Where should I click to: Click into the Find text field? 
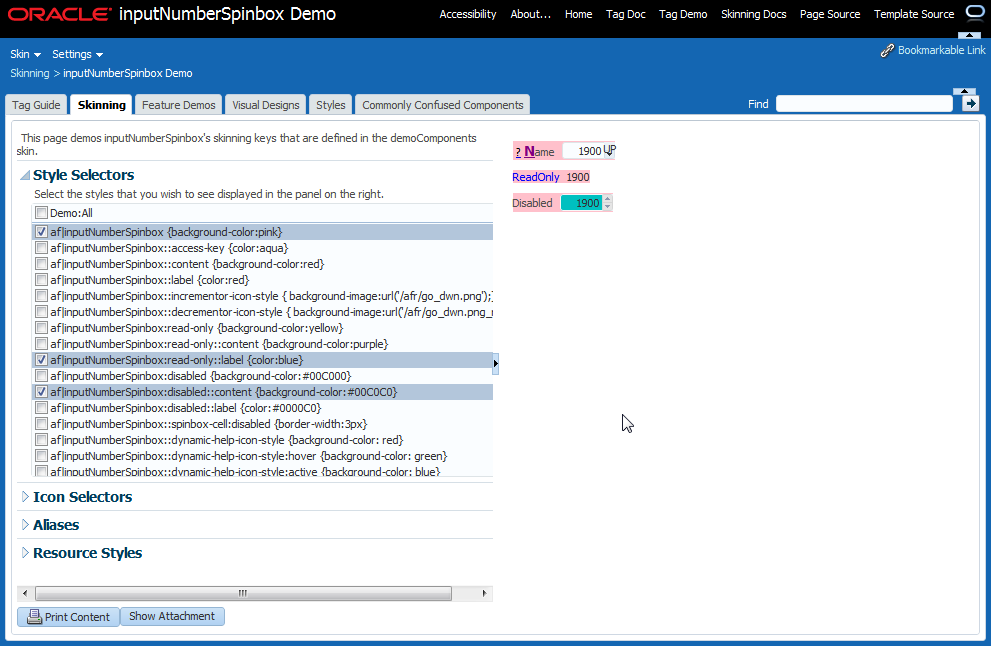(864, 104)
